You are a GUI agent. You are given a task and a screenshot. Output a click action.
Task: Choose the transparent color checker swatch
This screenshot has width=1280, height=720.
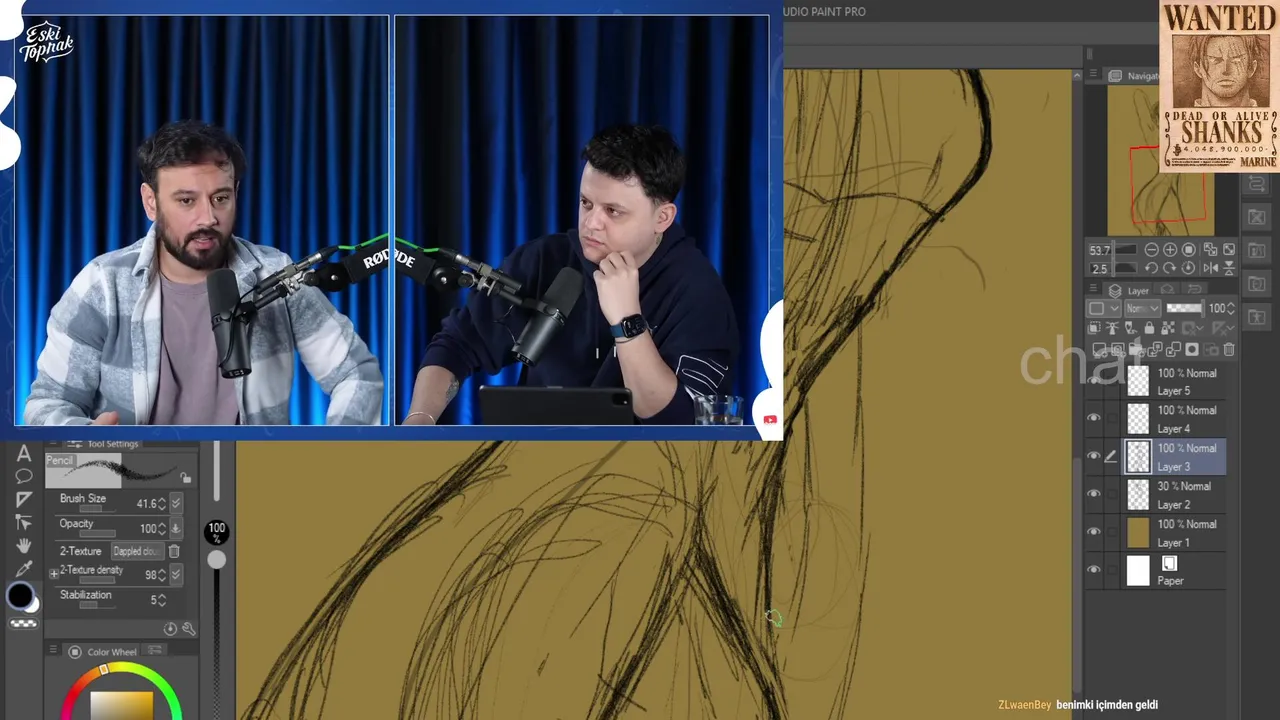pyautogui.click(x=23, y=624)
